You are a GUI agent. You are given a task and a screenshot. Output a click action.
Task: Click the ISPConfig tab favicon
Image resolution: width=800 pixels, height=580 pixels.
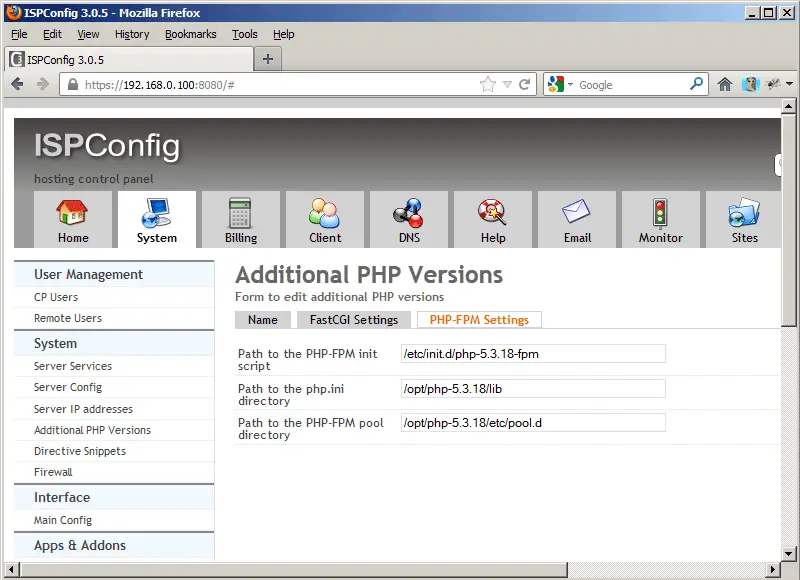pyautogui.click(x=17, y=59)
